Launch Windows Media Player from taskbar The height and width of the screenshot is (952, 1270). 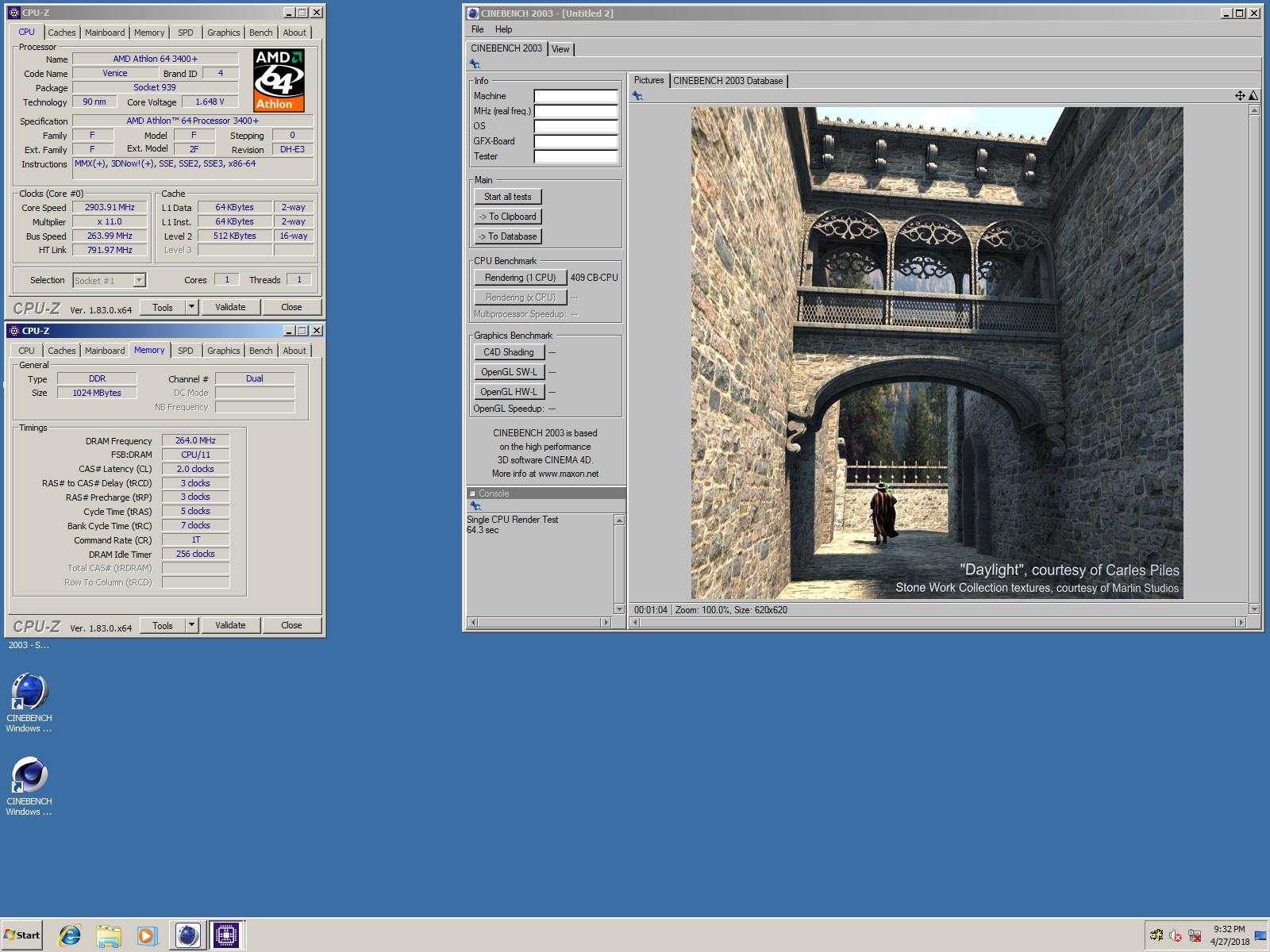tap(148, 935)
